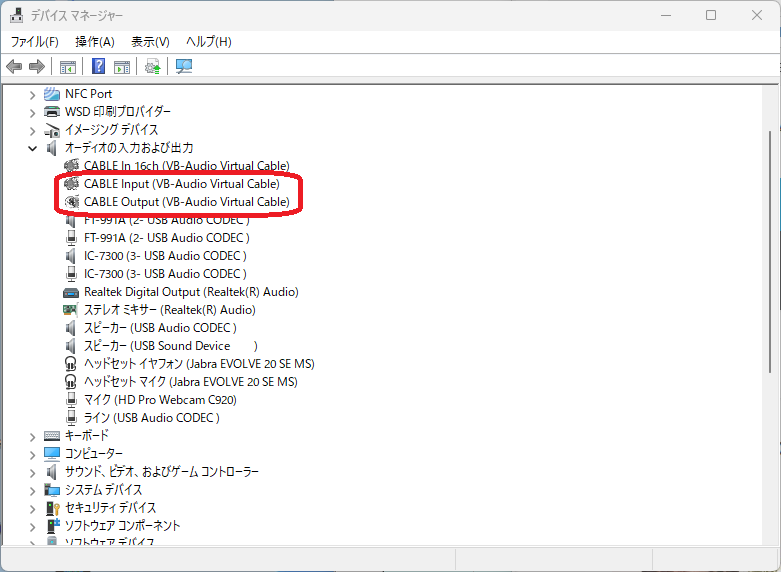Click the CABLE Output device icon
781x572 pixels.
point(71,202)
